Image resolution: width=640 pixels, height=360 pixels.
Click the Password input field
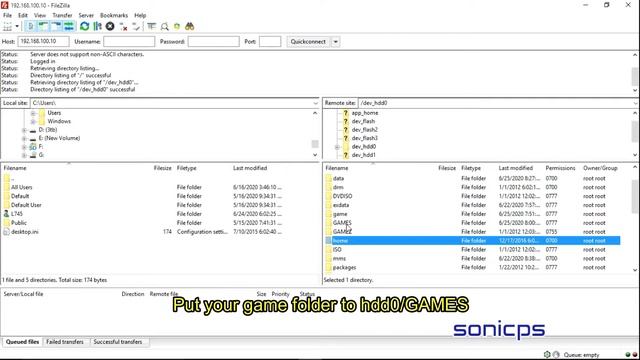pos(213,41)
